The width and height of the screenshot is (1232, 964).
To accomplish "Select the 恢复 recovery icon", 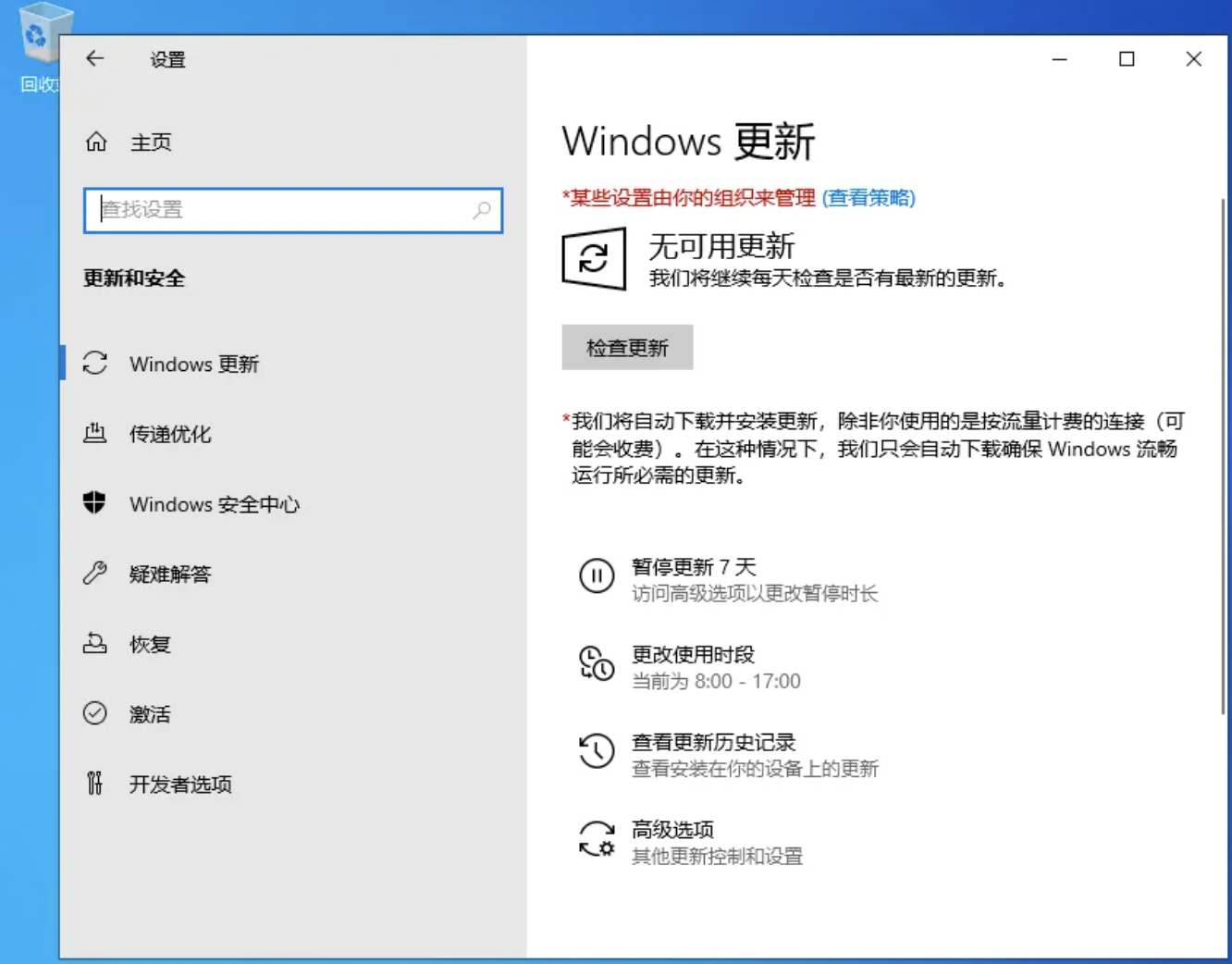I will click(95, 643).
